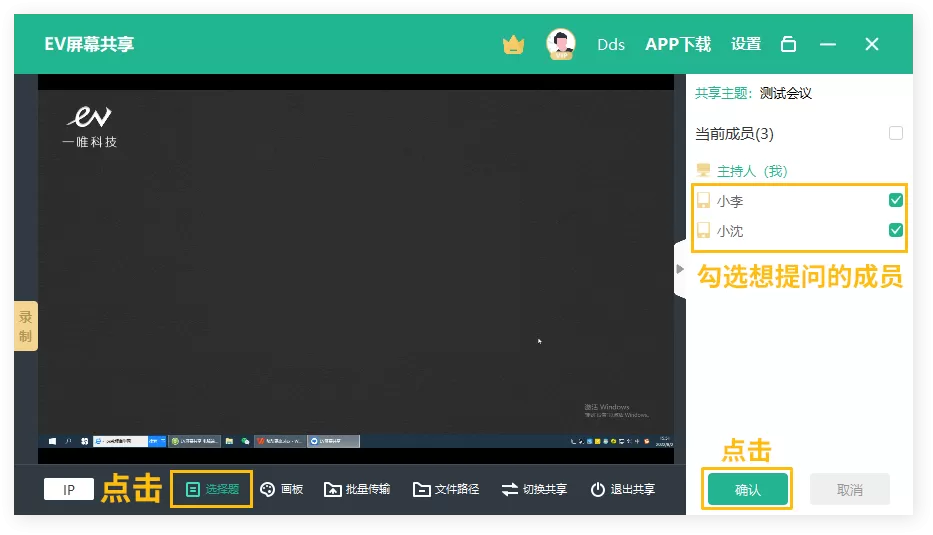Click the 小沈 device icon
Viewport: 933px width, 535px height.
point(703,230)
